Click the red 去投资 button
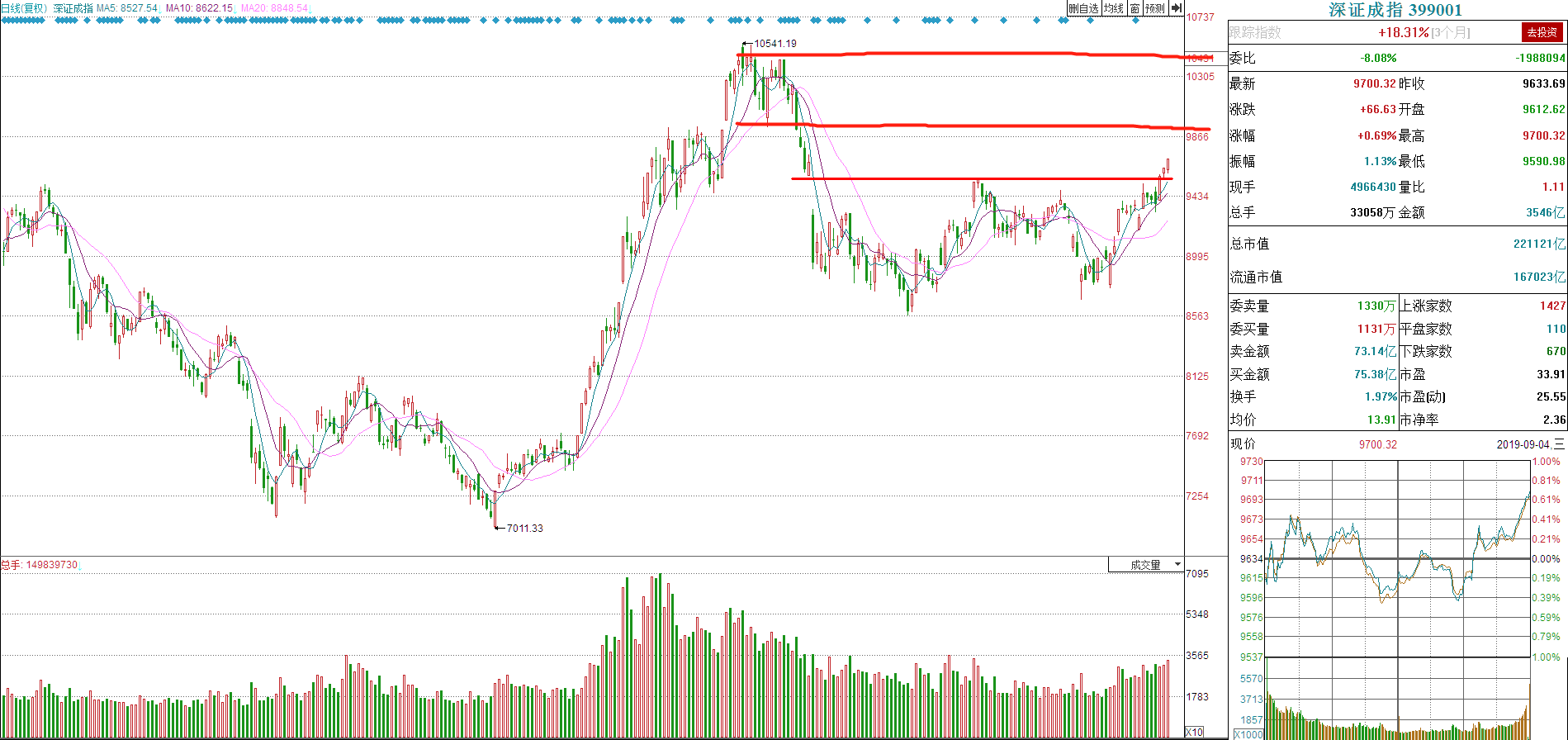Screen dimensions: 1568x740 [x=1542, y=32]
